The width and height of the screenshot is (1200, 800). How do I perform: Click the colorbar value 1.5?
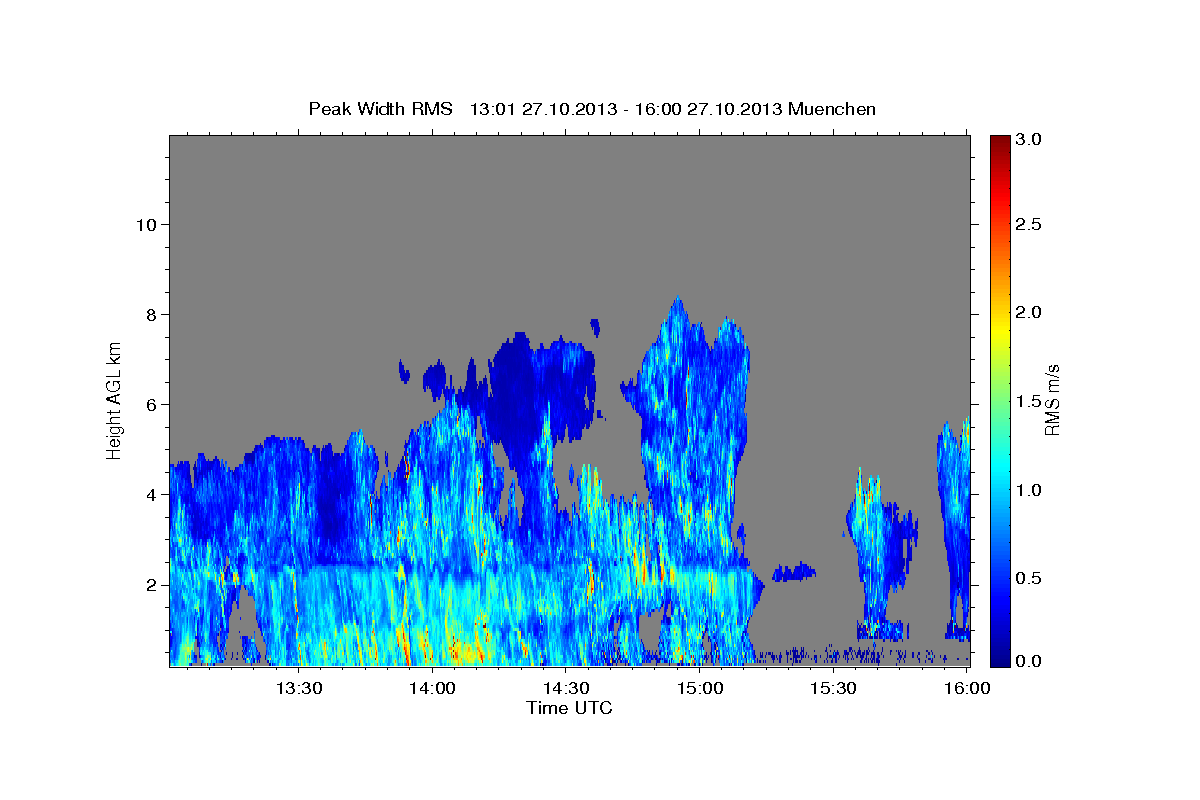1027,401
